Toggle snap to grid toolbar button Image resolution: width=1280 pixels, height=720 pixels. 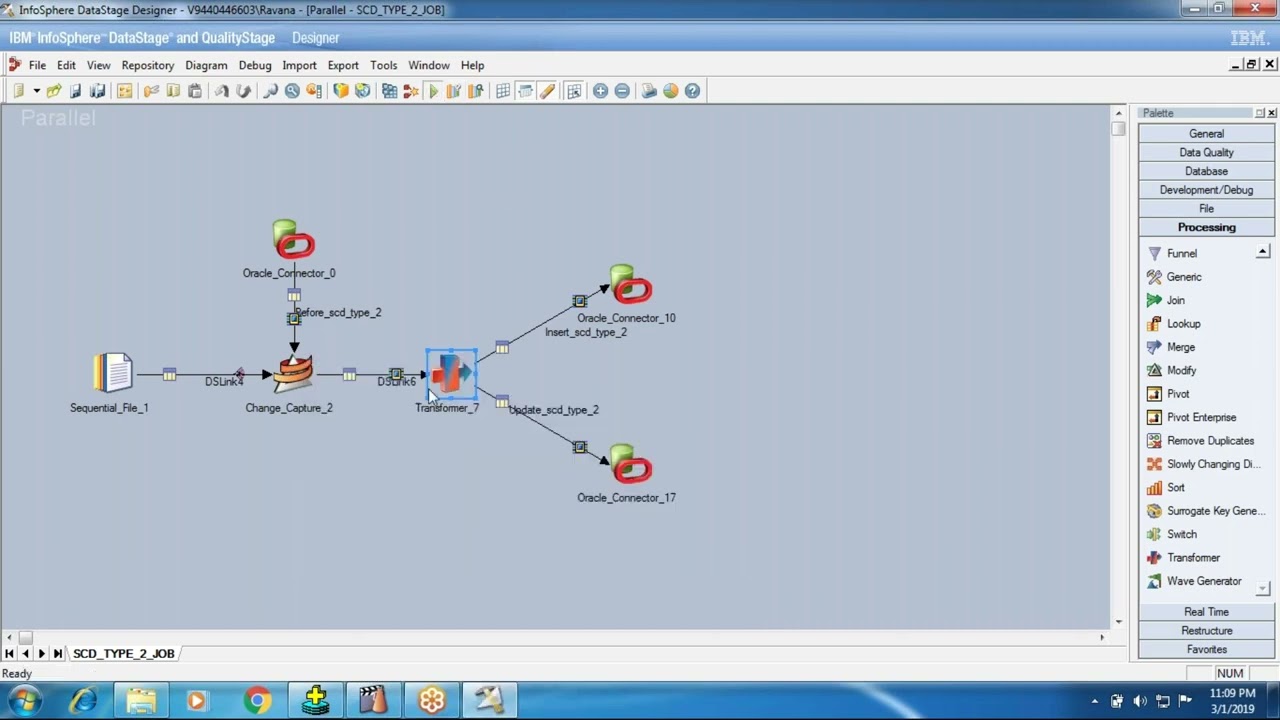tap(574, 91)
